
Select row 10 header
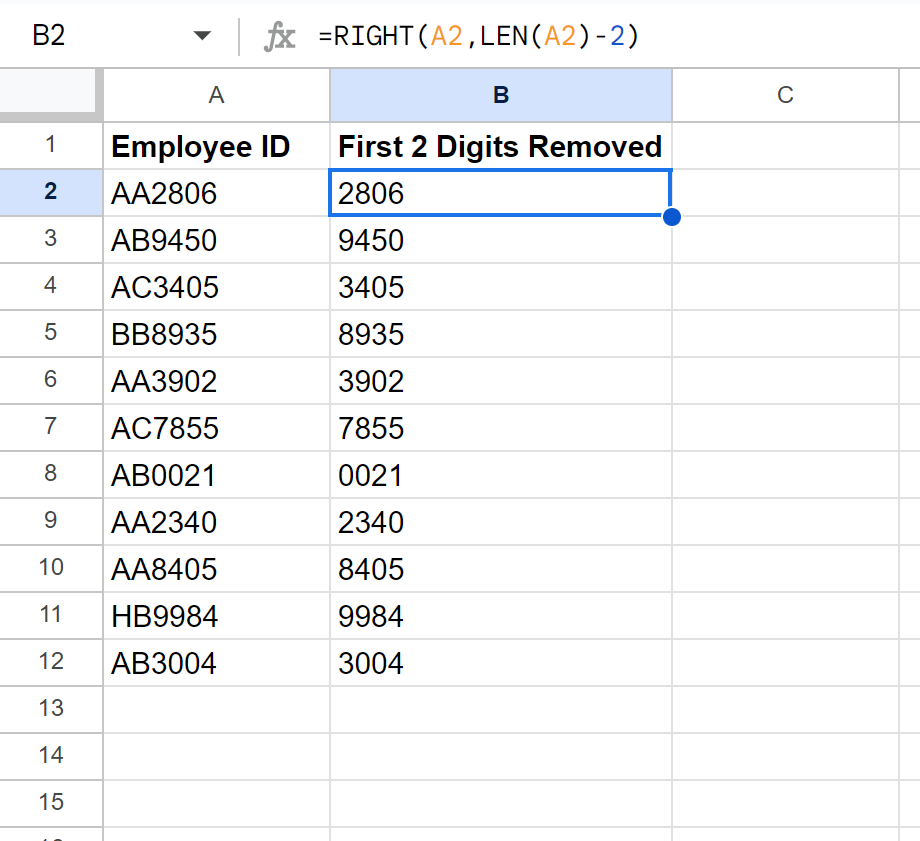(51, 568)
